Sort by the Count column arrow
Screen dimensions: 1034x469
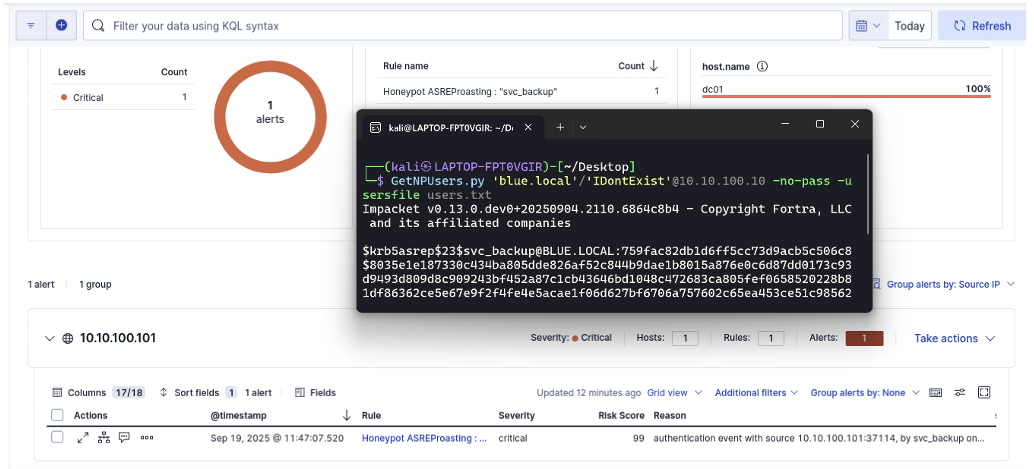tap(654, 66)
